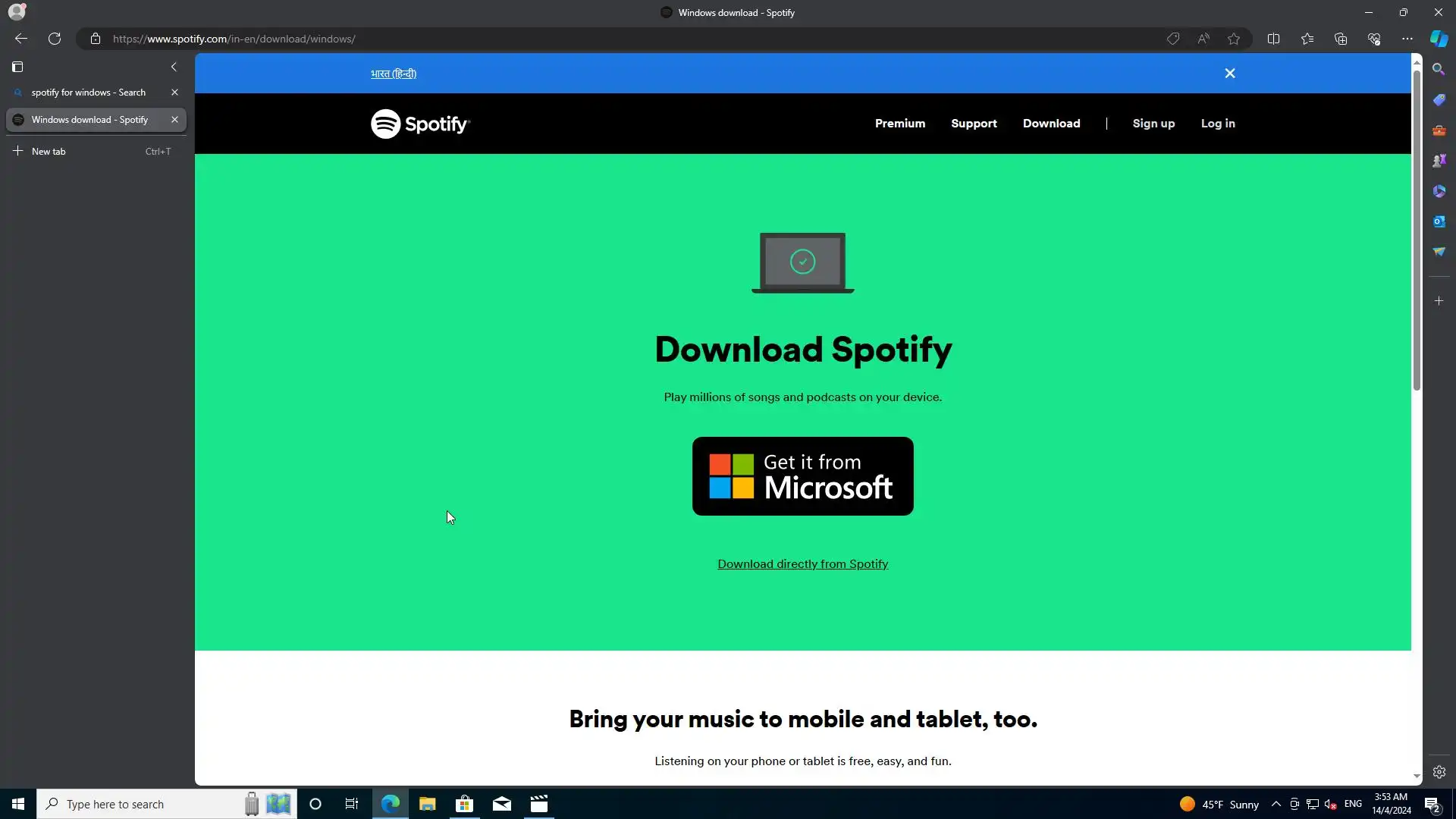
Task: Show hidden system tray icons chevron
Action: (x=1276, y=804)
